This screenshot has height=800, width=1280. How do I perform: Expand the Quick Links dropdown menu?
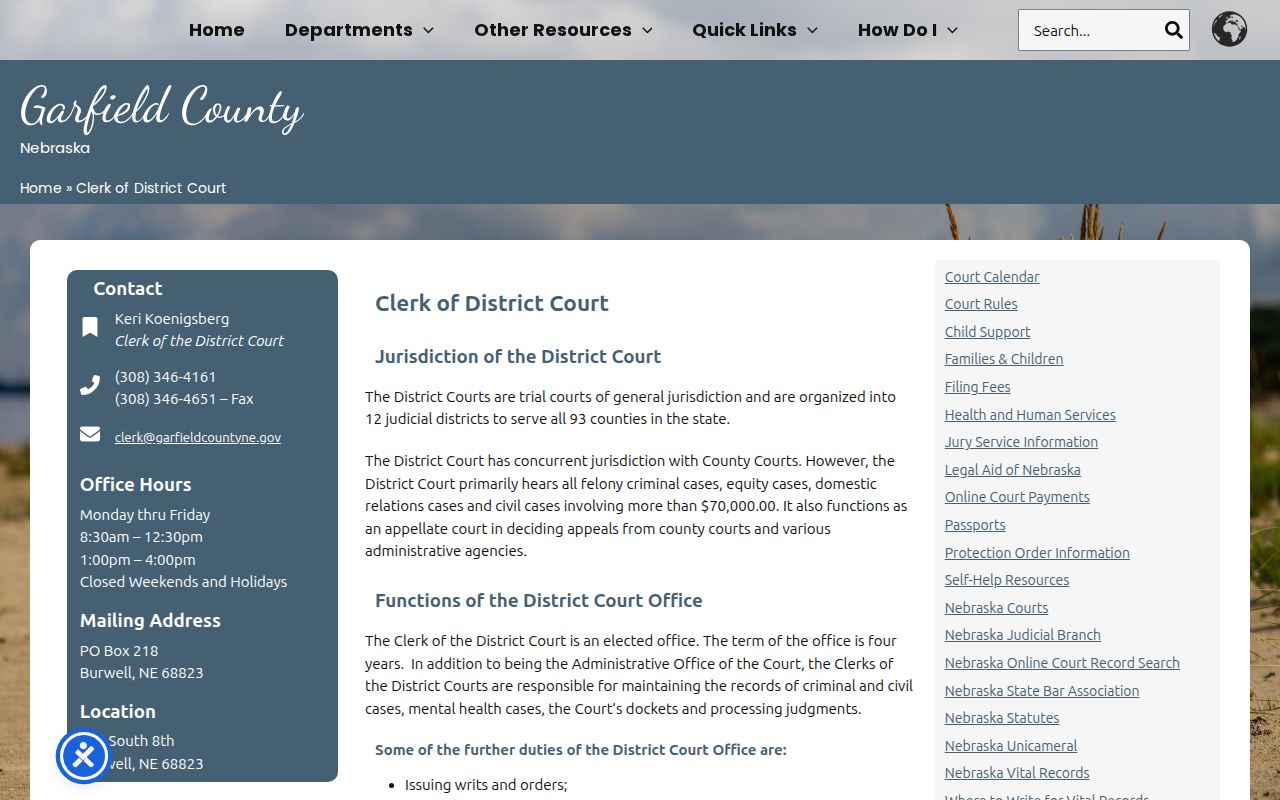coord(755,30)
